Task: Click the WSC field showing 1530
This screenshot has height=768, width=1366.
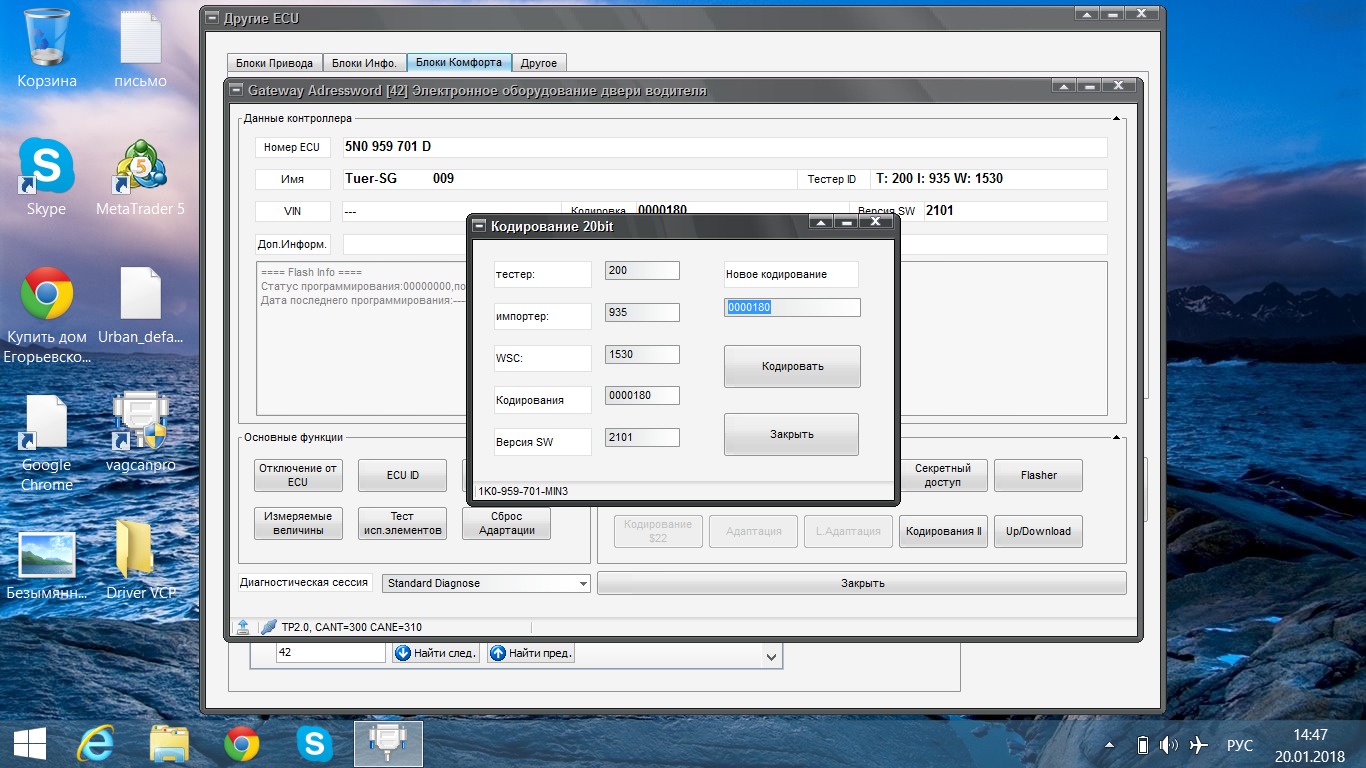Action: 642,354
